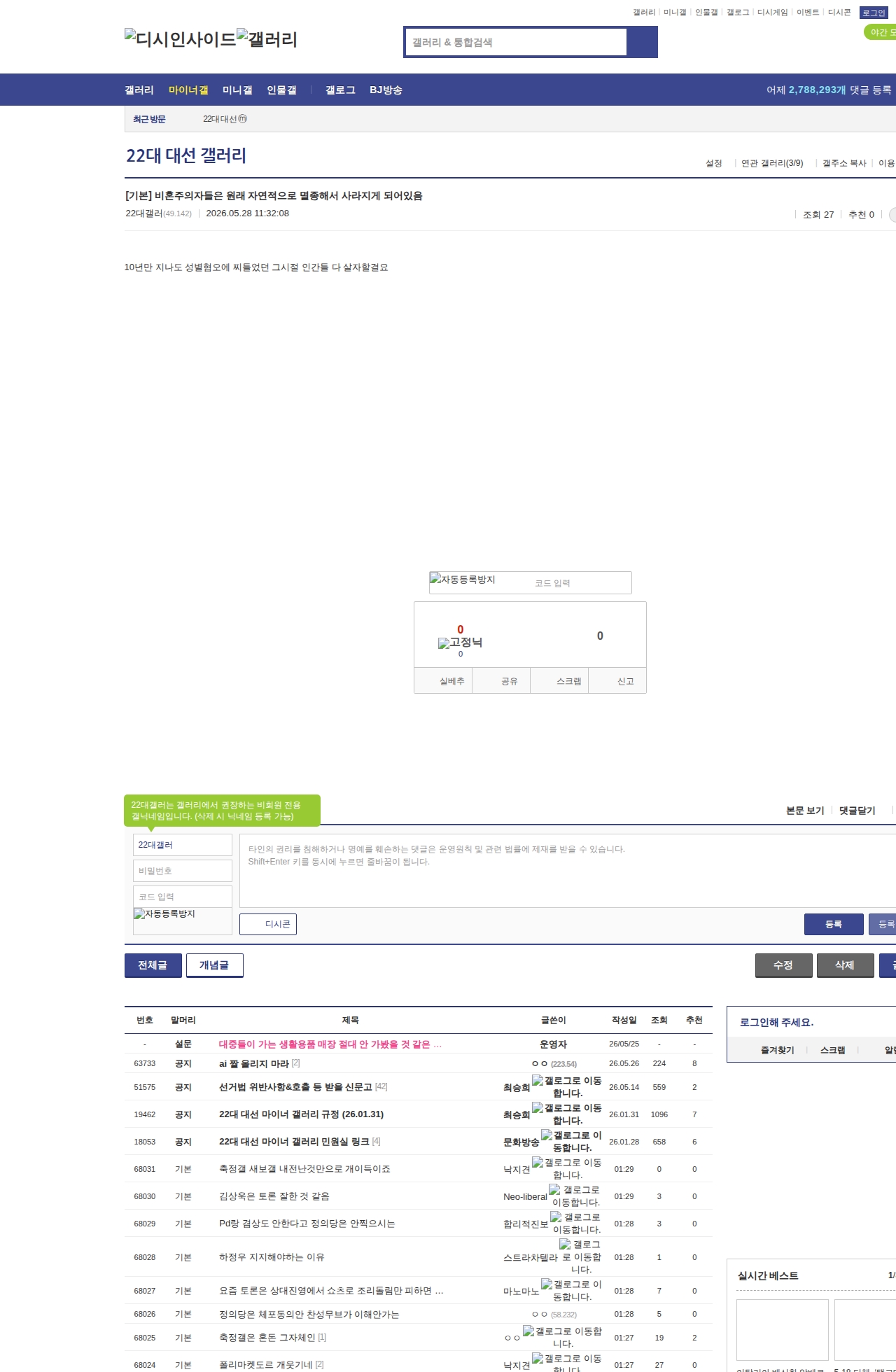Open post 김상욱은 토론 잘한 것 같음
This screenshot has height=1372, width=896.
point(274,1196)
